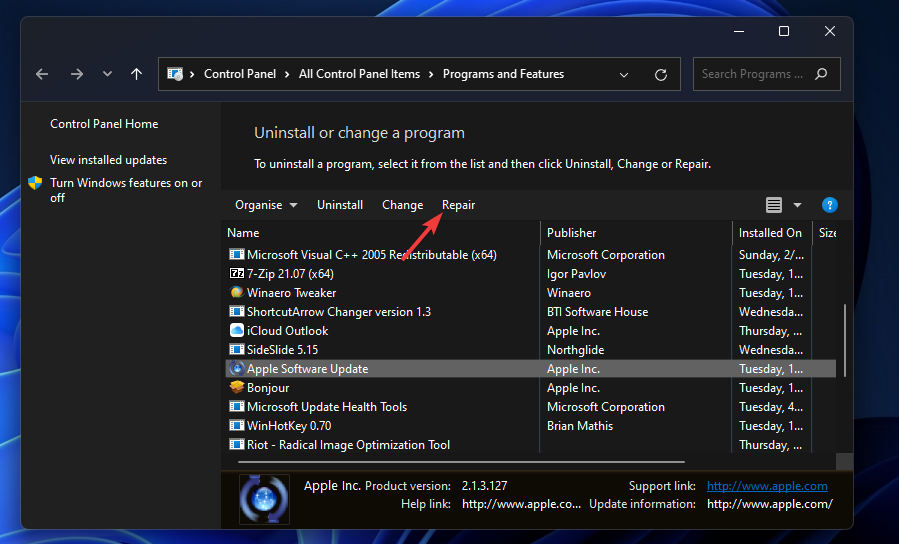Focus the Search Programs field

click(x=767, y=74)
